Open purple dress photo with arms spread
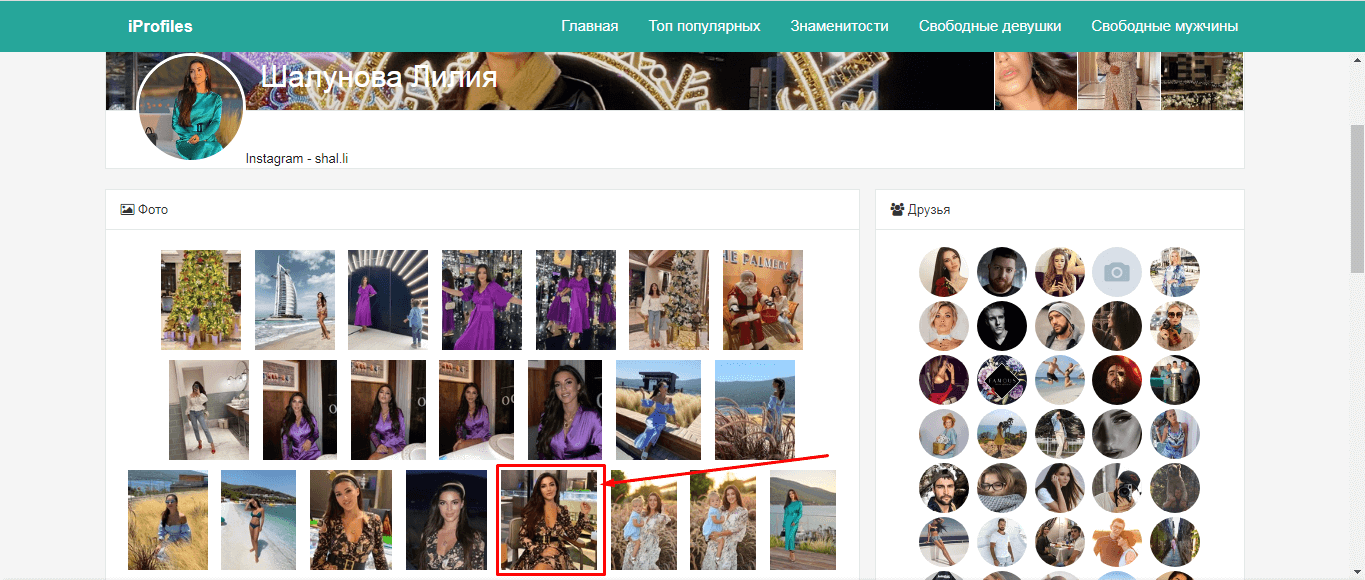The height and width of the screenshot is (580, 1365). (x=482, y=300)
